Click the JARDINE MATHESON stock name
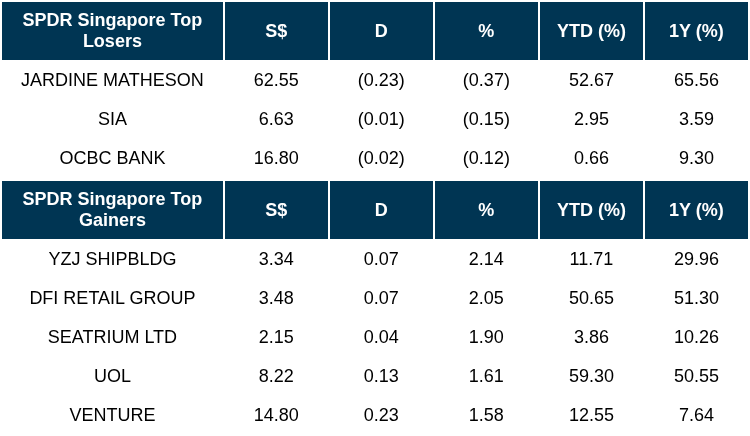The image size is (750, 436). point(112,80)
